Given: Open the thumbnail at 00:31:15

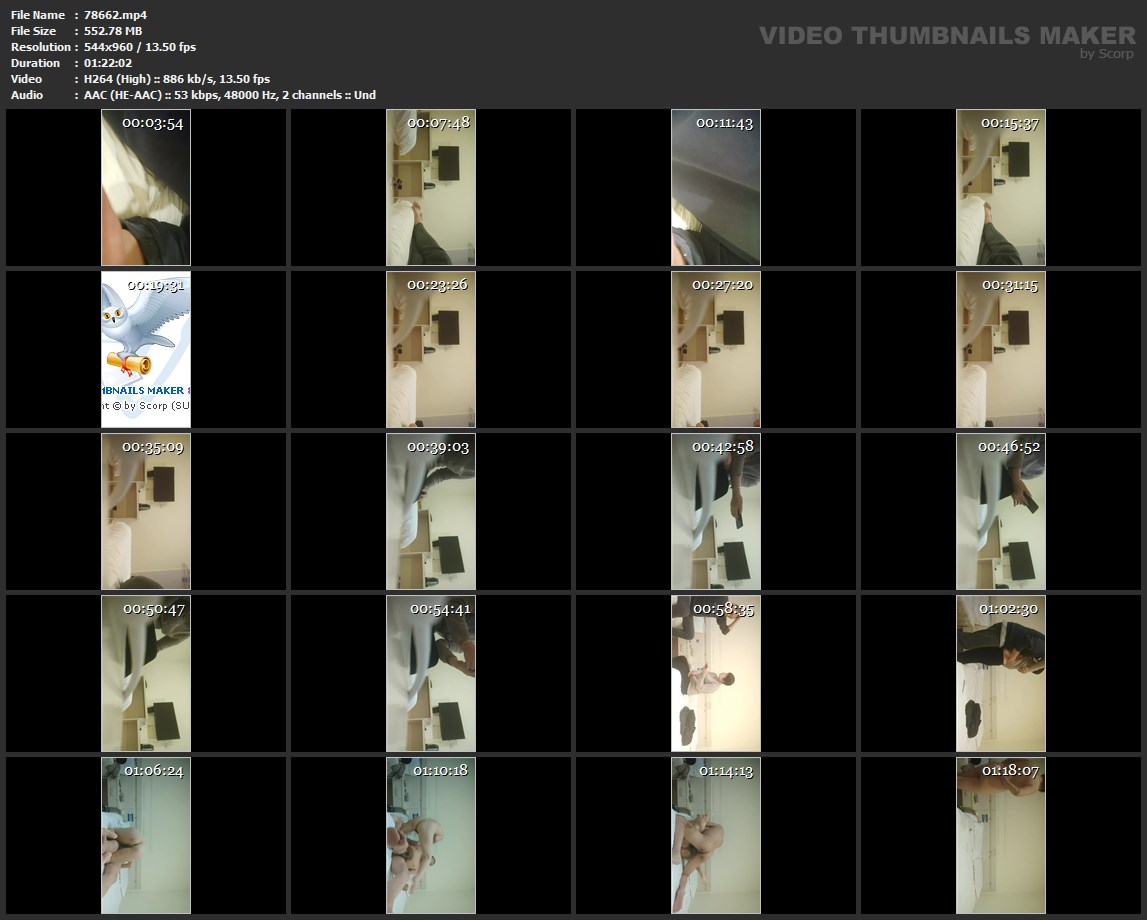Looking at the screenshot, I should [1001, 350].
